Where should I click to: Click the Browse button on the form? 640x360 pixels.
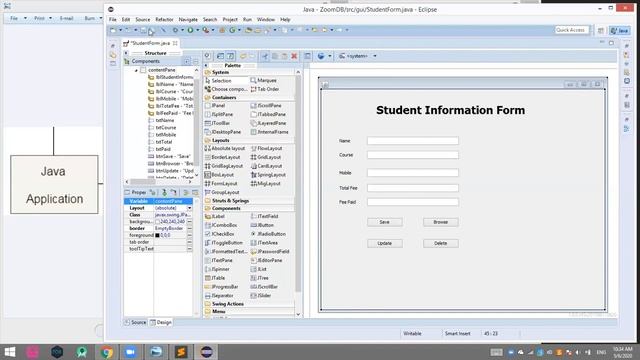click(440, 222)
